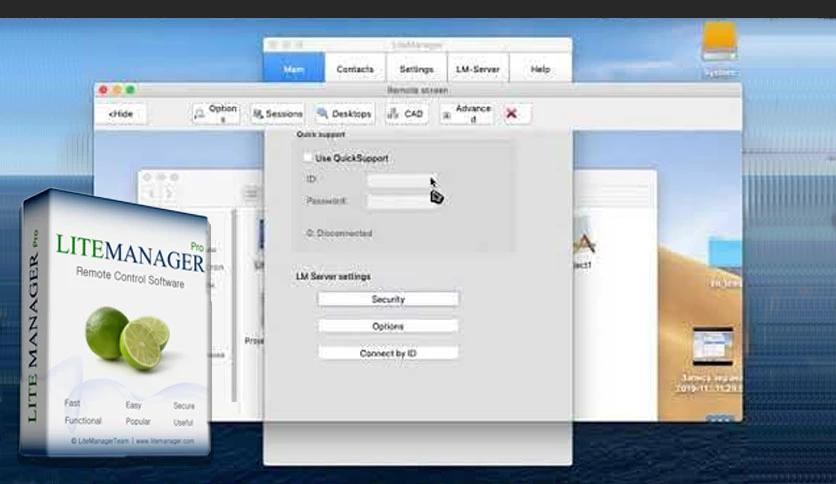
Task: Open the Settings tab
Action: click(x=416, y=69)
